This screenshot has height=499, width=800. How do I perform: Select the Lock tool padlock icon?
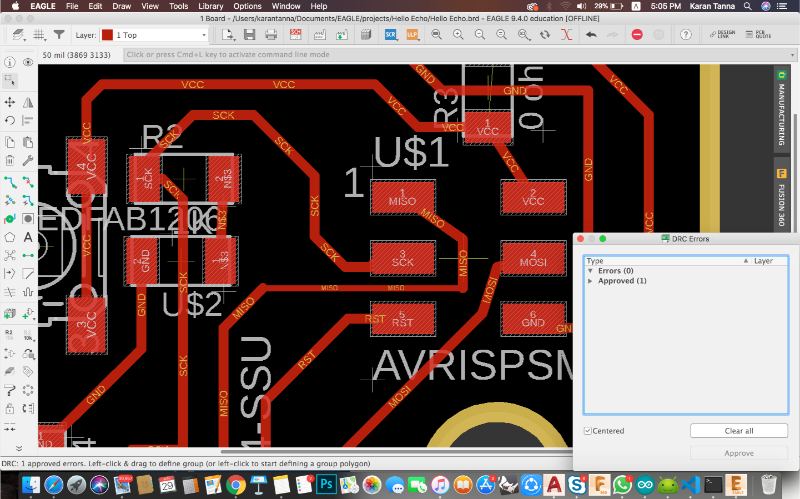[10, 409]
